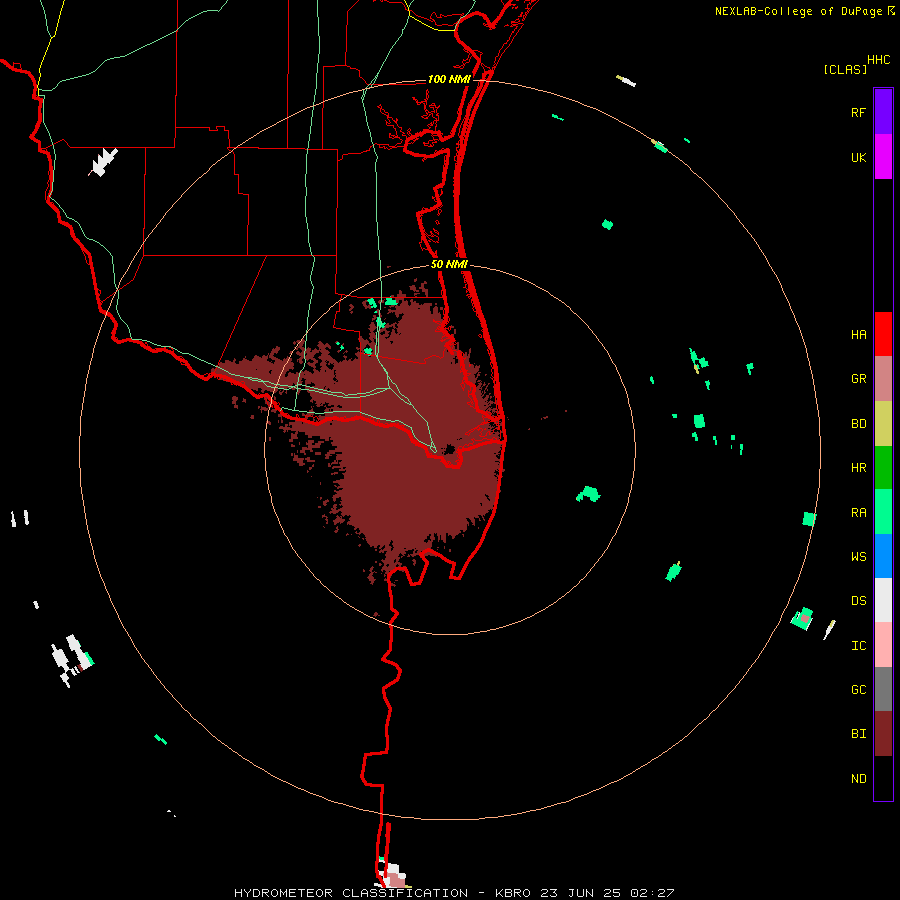Click the RA legend label

tap(858, 513)
